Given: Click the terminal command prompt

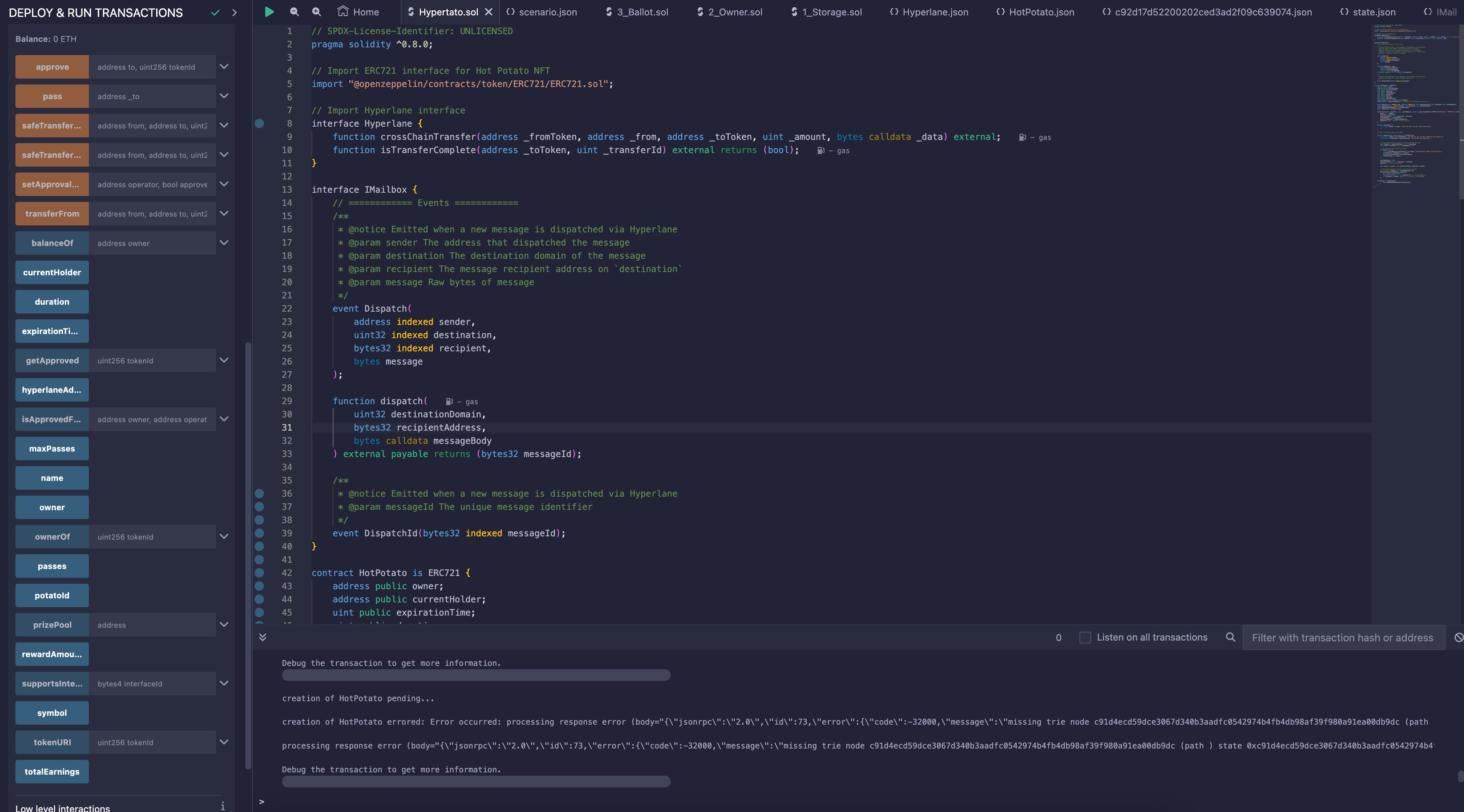Looking at the screenshot, I should (262, 801).
